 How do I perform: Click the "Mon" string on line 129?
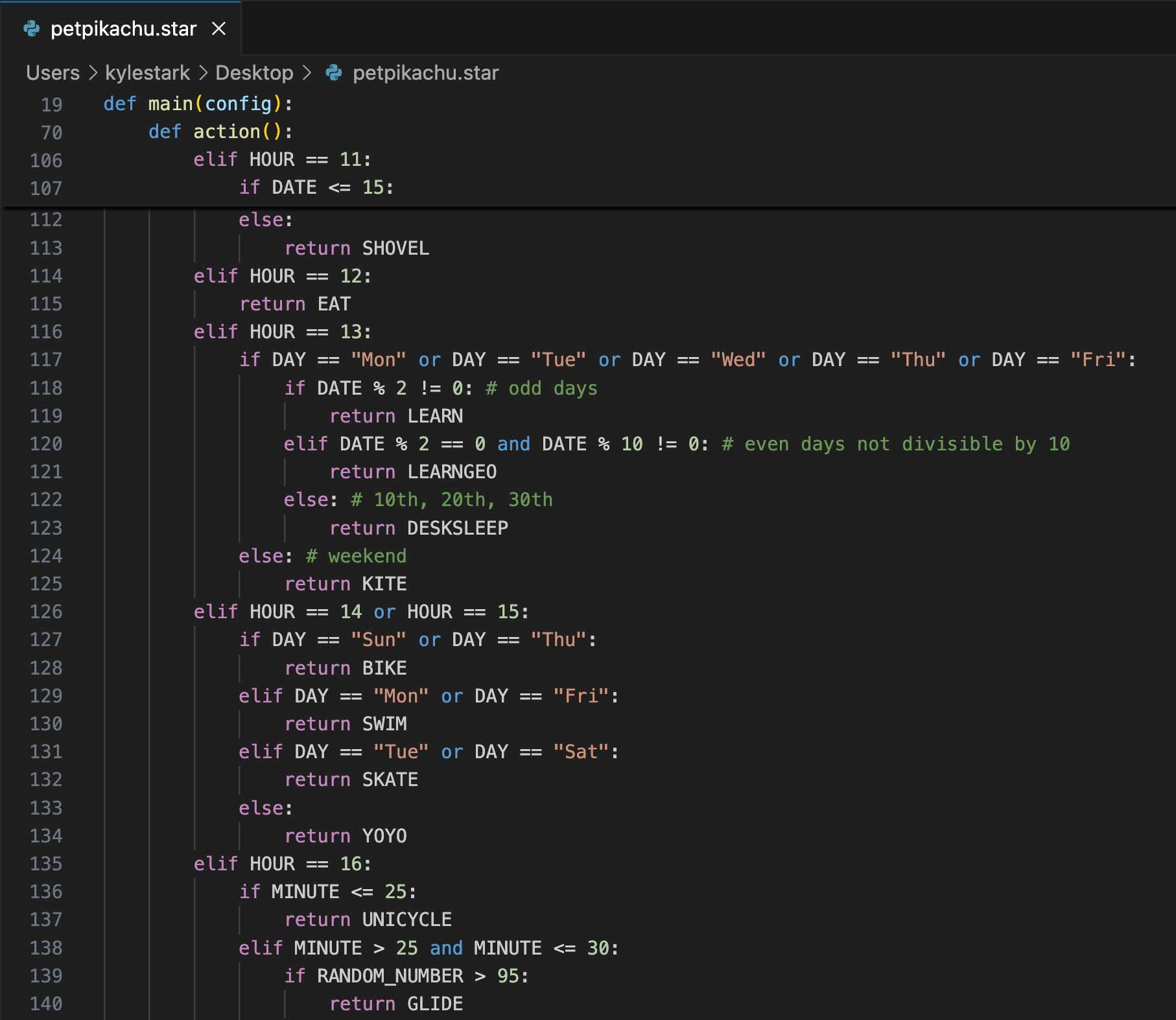(401, 696)
